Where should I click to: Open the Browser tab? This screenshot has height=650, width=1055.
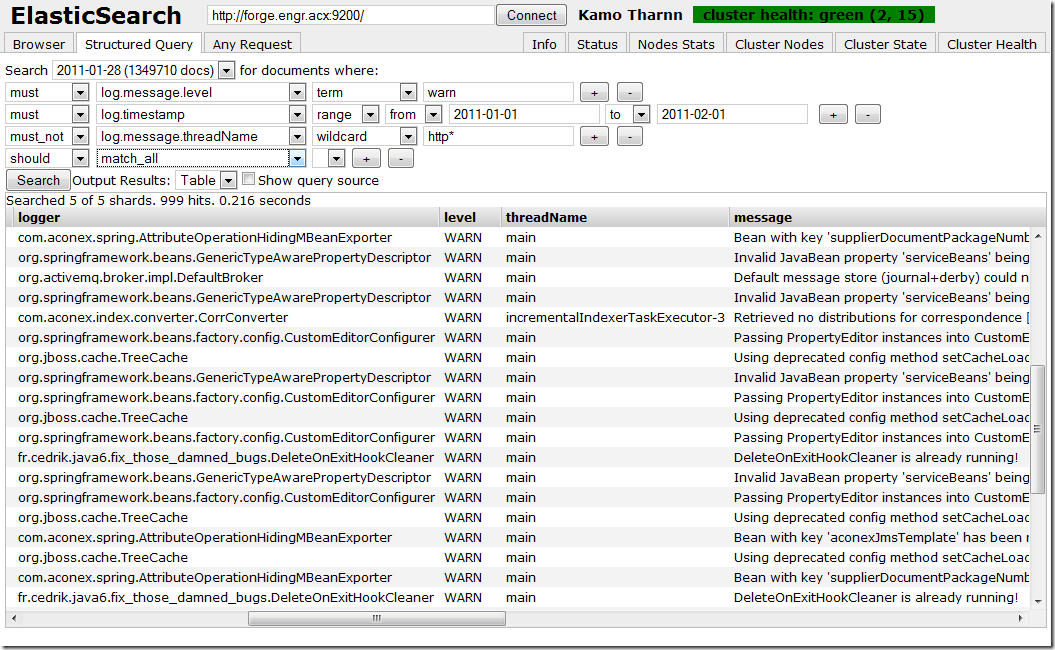click(39, 44)
